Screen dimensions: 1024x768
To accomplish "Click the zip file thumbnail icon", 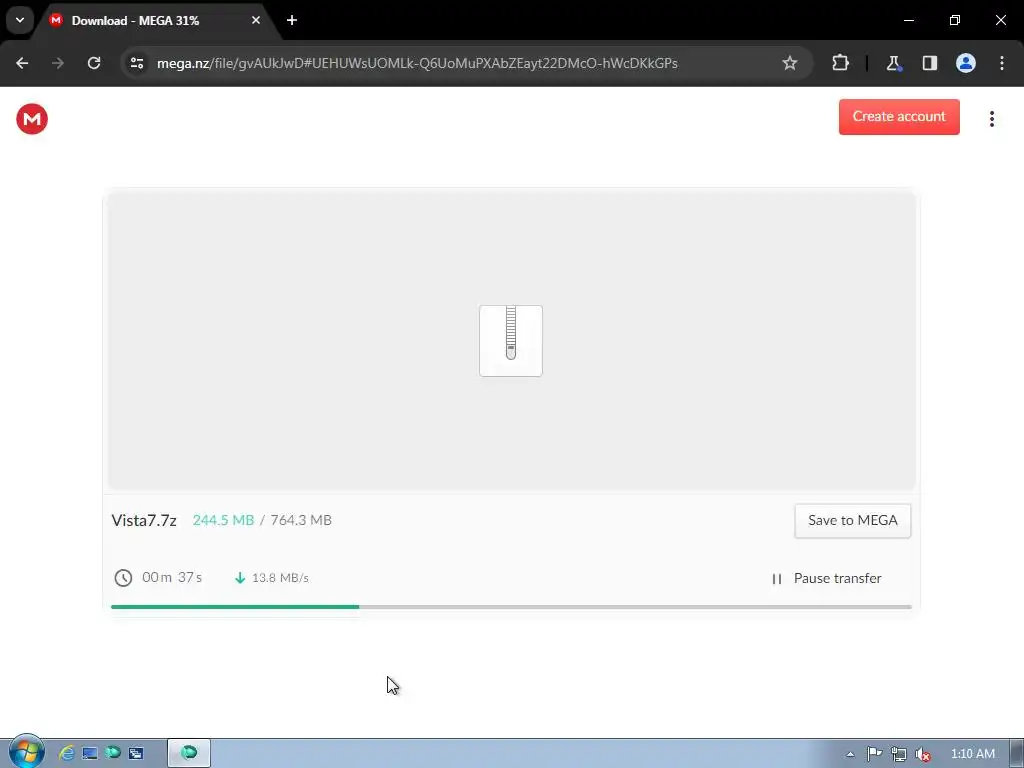I will point(511,341).
